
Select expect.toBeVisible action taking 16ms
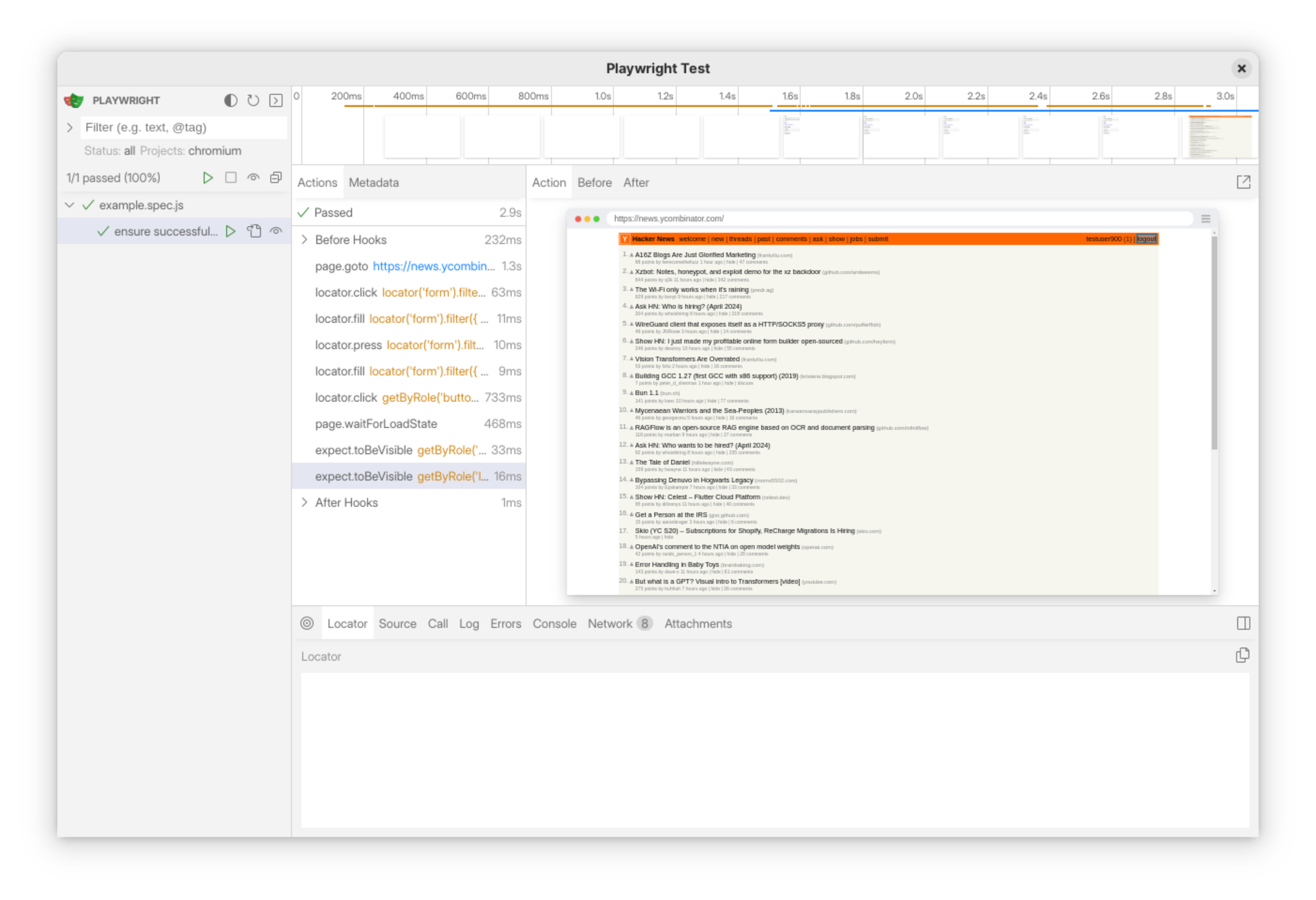point(409,476)
